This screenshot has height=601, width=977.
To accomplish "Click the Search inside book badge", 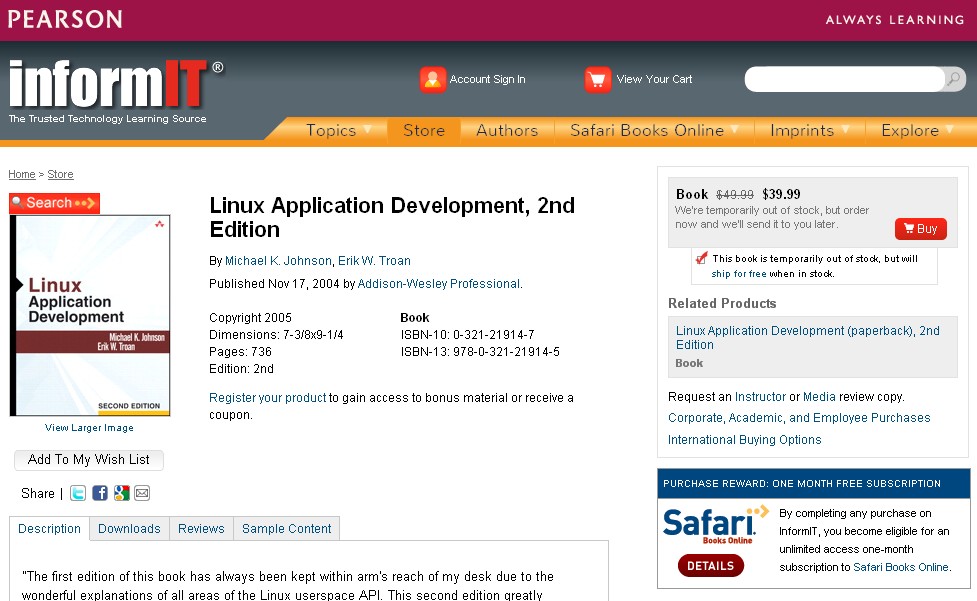I will tap(54, 203).
